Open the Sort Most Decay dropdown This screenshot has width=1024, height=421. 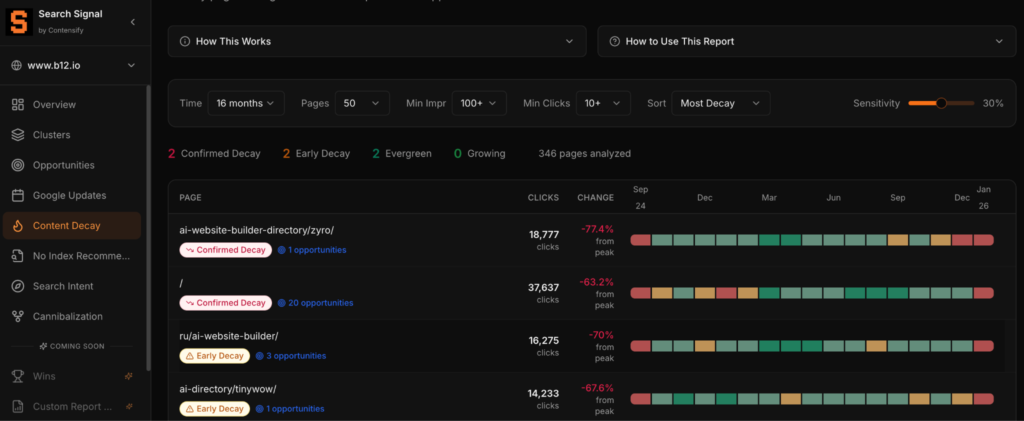coord(720,103)
